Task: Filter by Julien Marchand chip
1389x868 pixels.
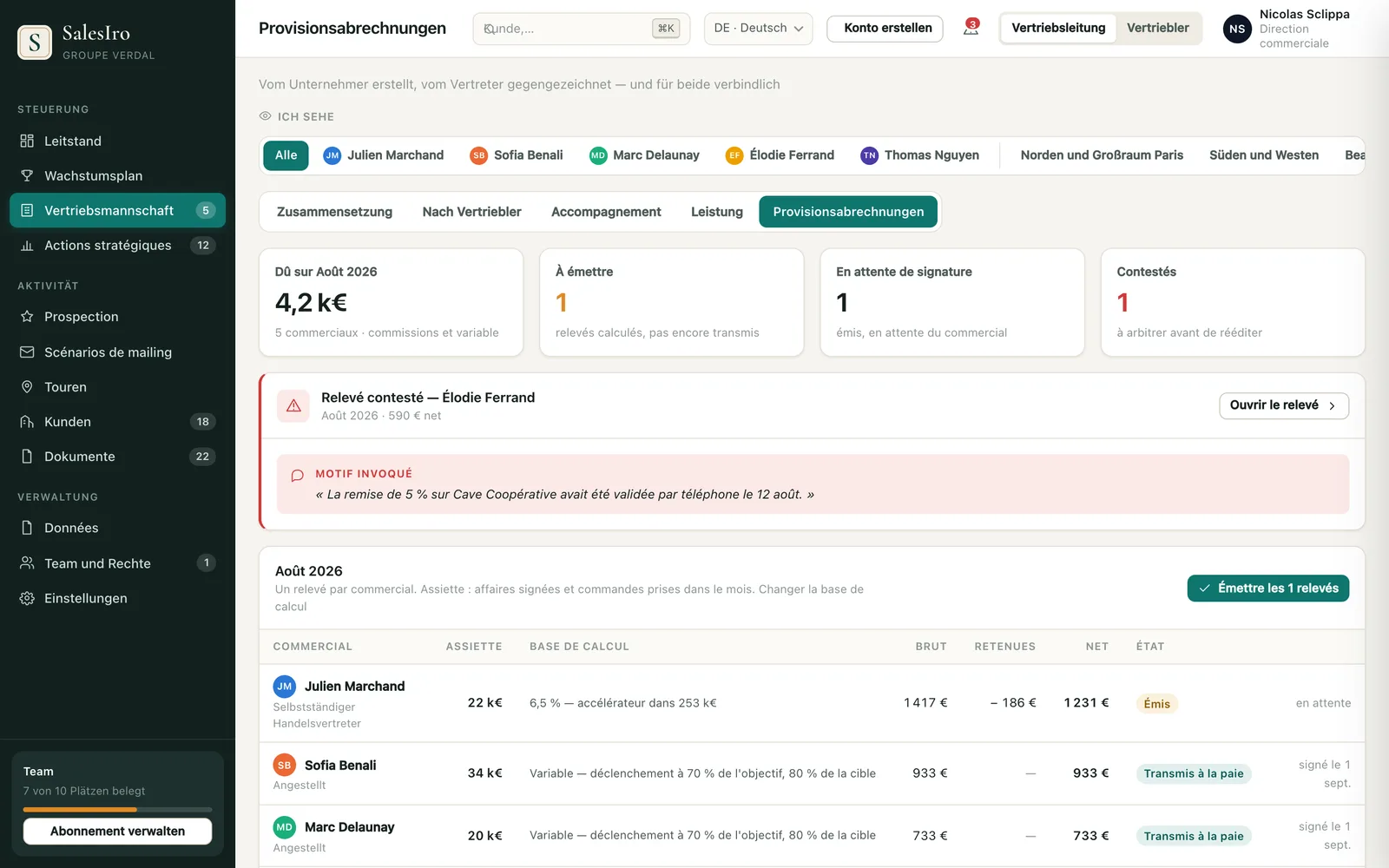Action: click(x=384, y=155)
